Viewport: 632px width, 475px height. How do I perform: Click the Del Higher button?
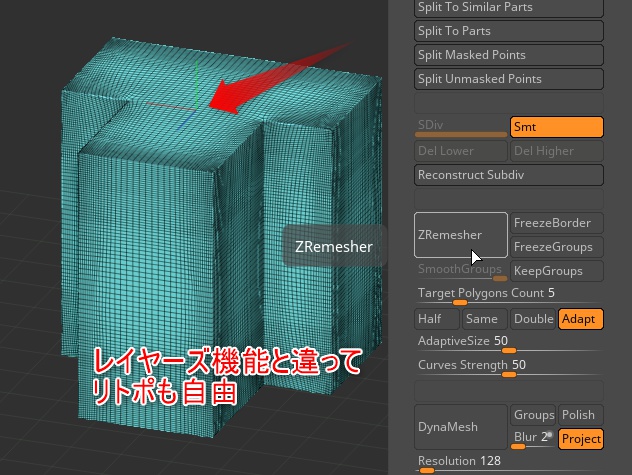pyautogui.click(x=557, y=151)
